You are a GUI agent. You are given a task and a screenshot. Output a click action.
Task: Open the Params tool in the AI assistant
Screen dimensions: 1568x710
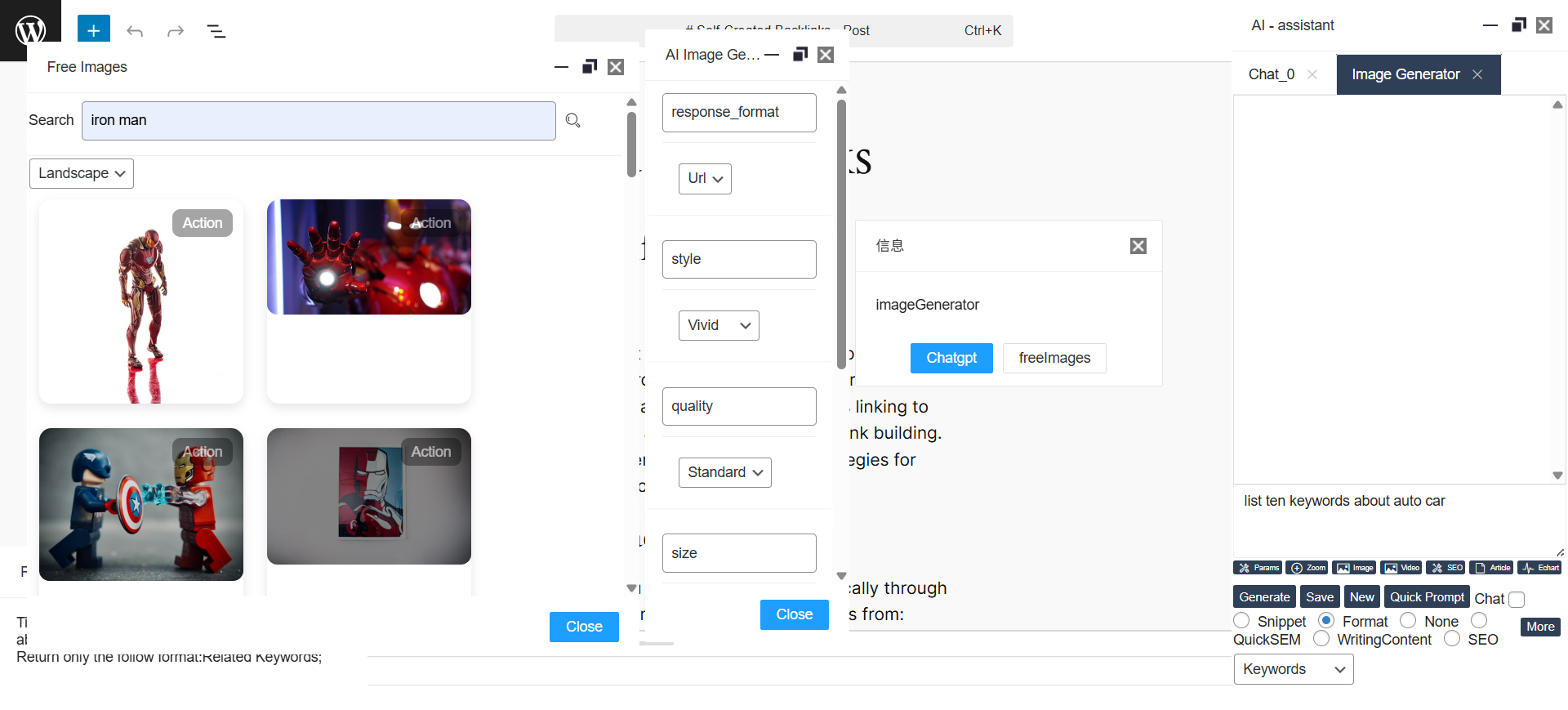coord(1258,568)
